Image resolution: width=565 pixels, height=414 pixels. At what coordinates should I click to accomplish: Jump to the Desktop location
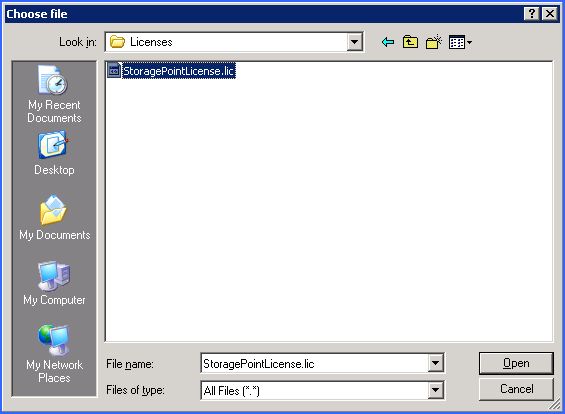[54, 153]
